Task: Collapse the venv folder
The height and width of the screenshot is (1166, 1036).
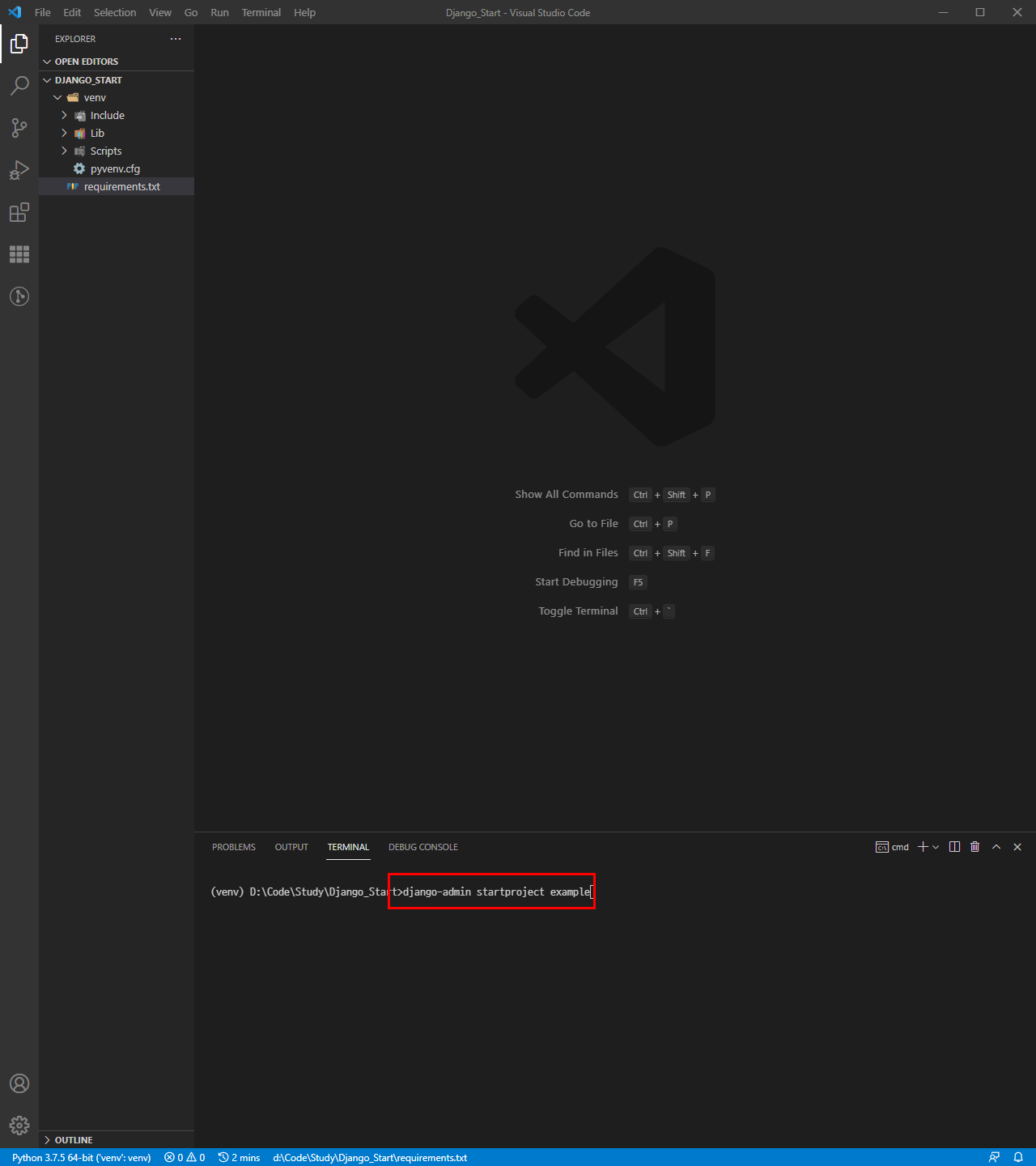Action: click(117, 97)
